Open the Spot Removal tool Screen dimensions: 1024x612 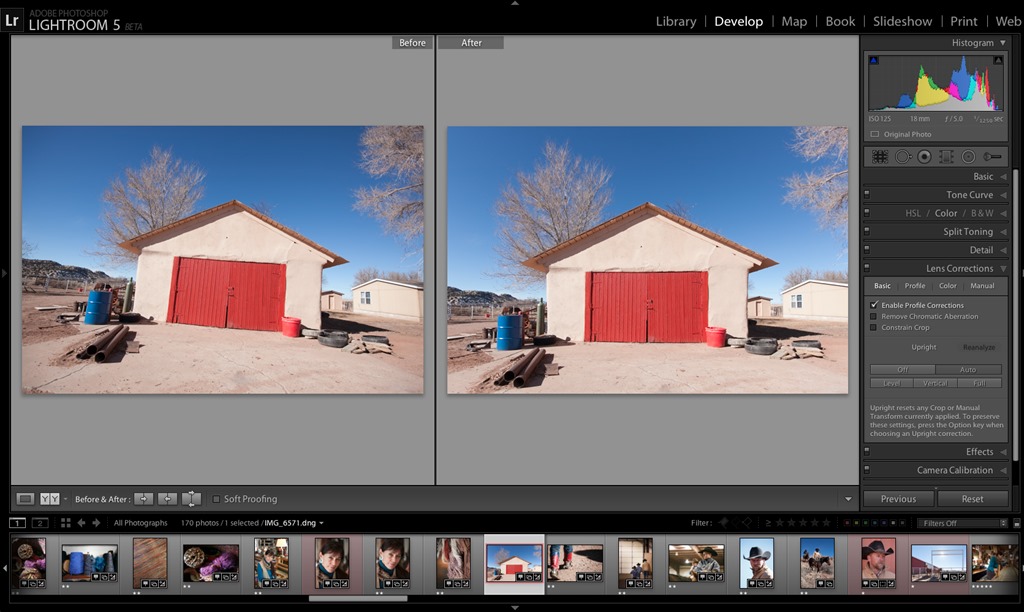[903, 156]
